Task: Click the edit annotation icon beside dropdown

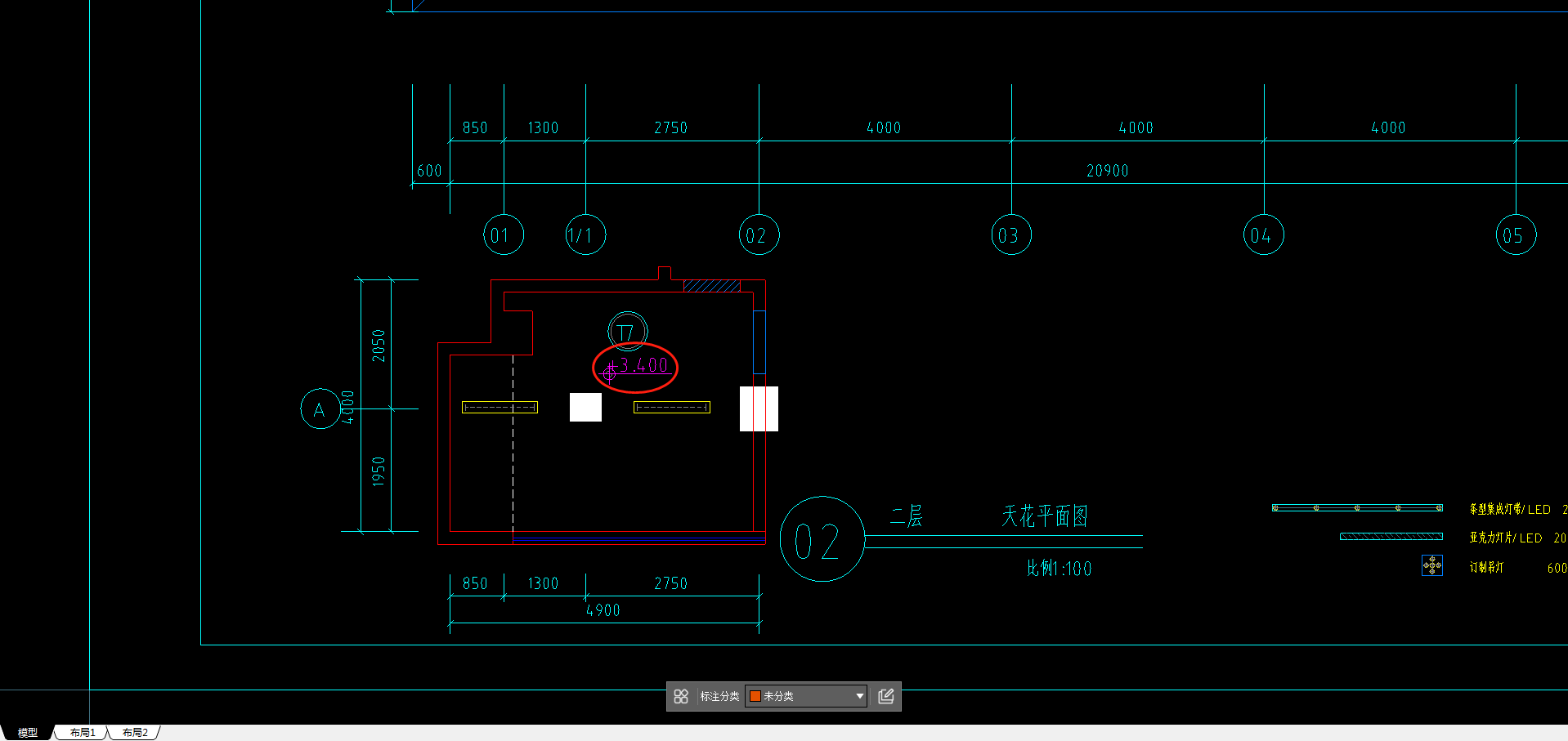Action: 886,696
